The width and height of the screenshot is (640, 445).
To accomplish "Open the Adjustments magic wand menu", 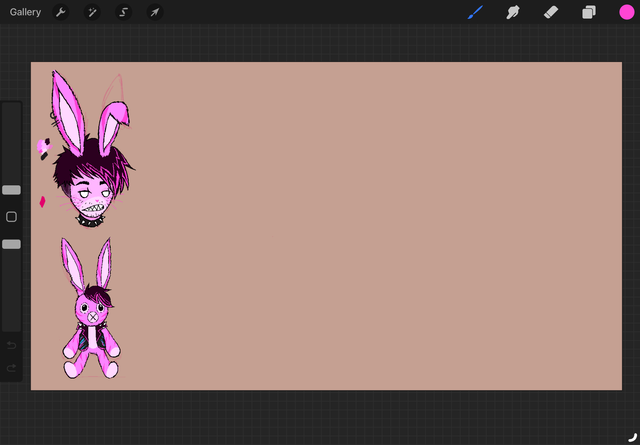I will (x=92, y=12).
